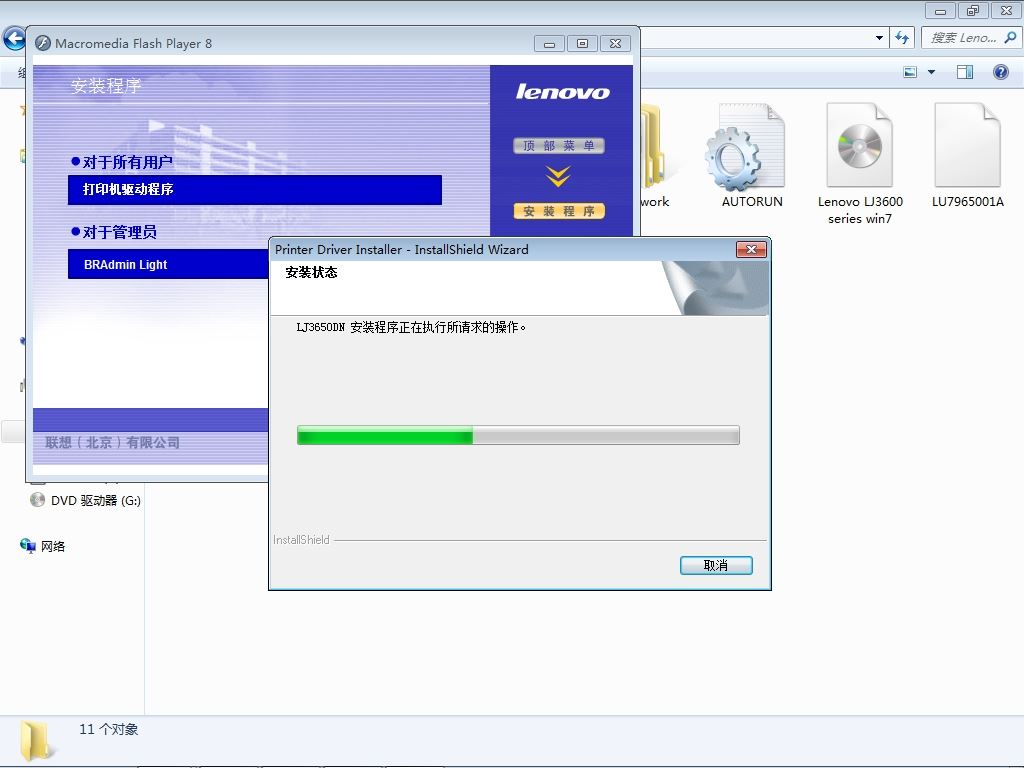
Task: Click the Lenovo logo
Action: click(562, 91)
